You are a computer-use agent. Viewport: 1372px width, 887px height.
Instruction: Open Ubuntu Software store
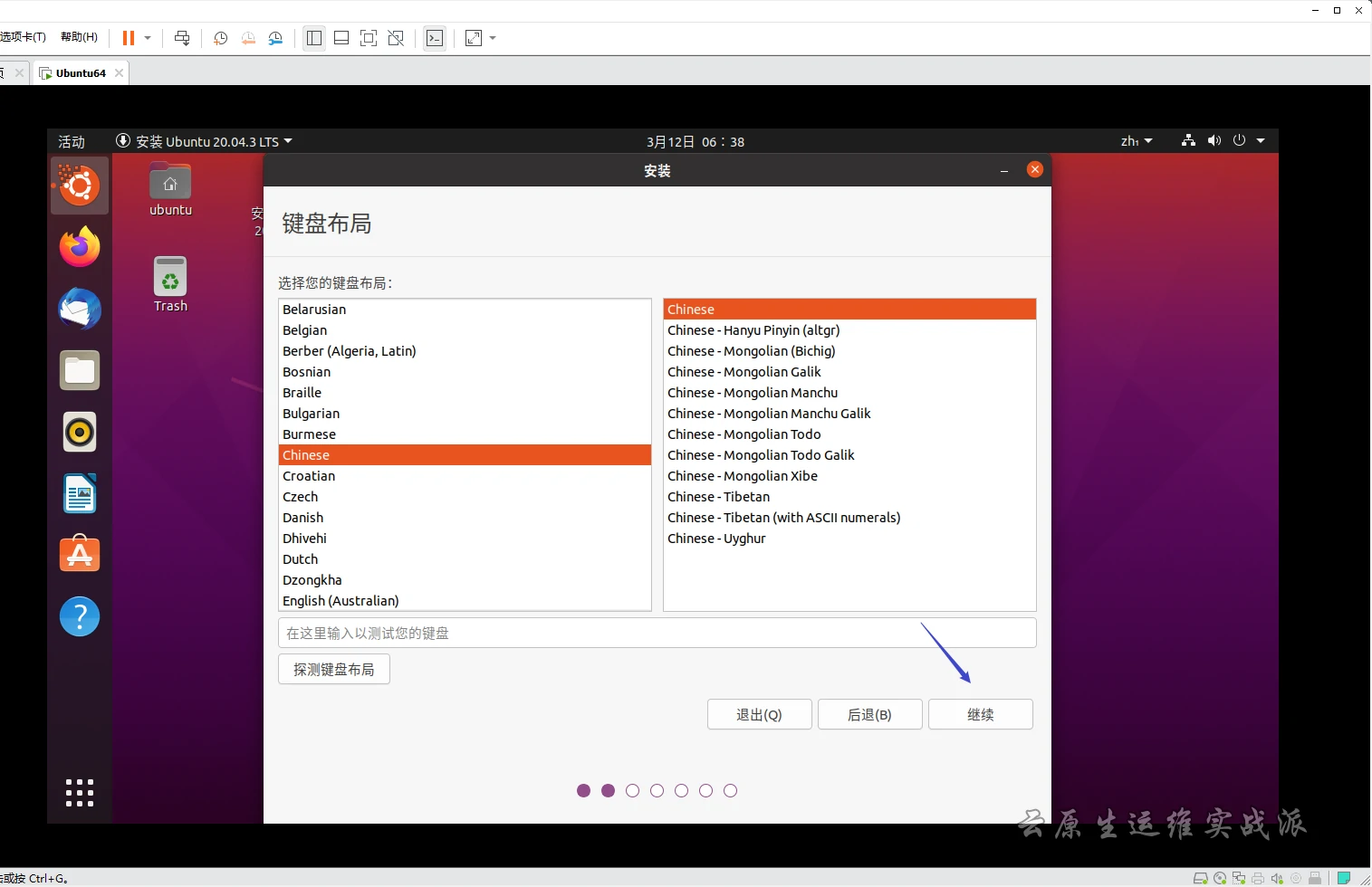pyautogui.click(x=80, y=554)
